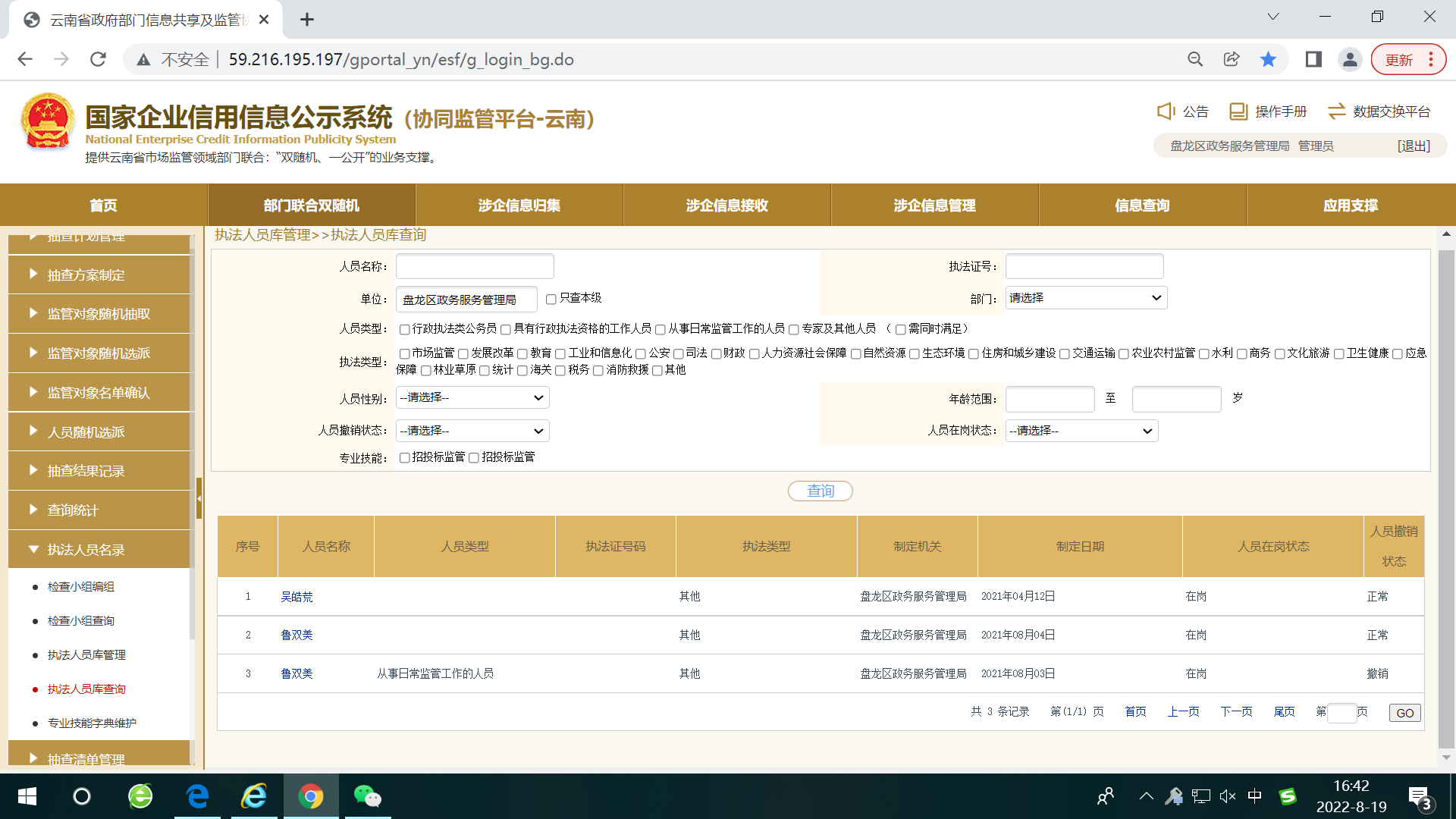This screenshot has width=1456, height=819.
Task: Expand 人员随机选派 sidebar section
Action: (x=99, y=432)
